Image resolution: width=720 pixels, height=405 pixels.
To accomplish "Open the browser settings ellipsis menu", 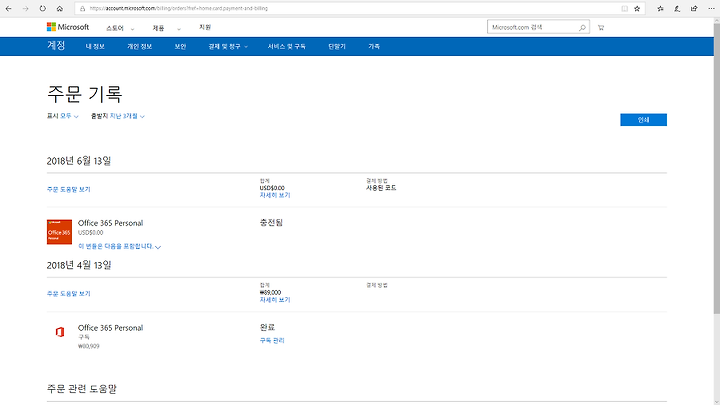I will tap(711, 8).
